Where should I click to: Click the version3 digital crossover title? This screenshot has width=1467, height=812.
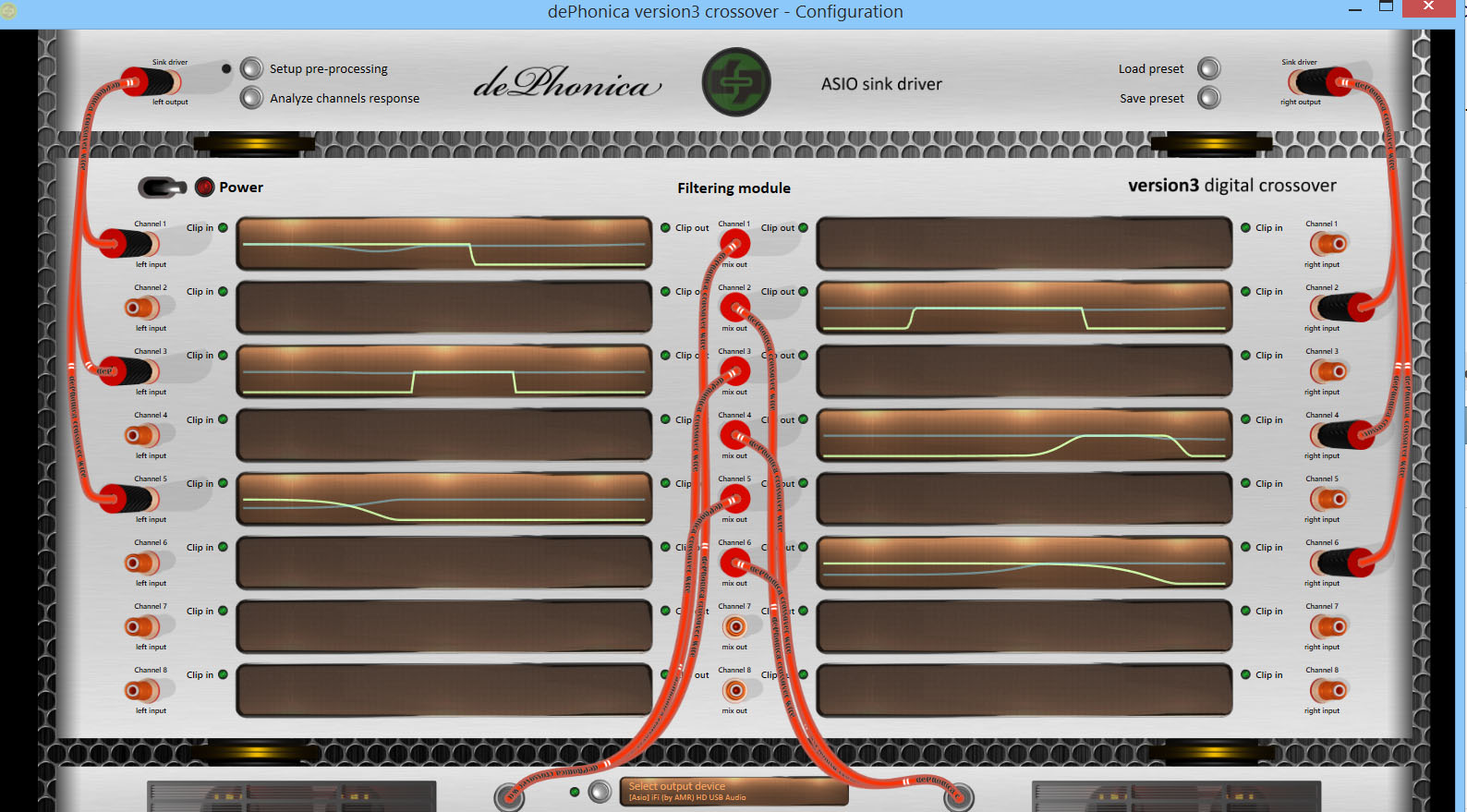[1232, 186]
